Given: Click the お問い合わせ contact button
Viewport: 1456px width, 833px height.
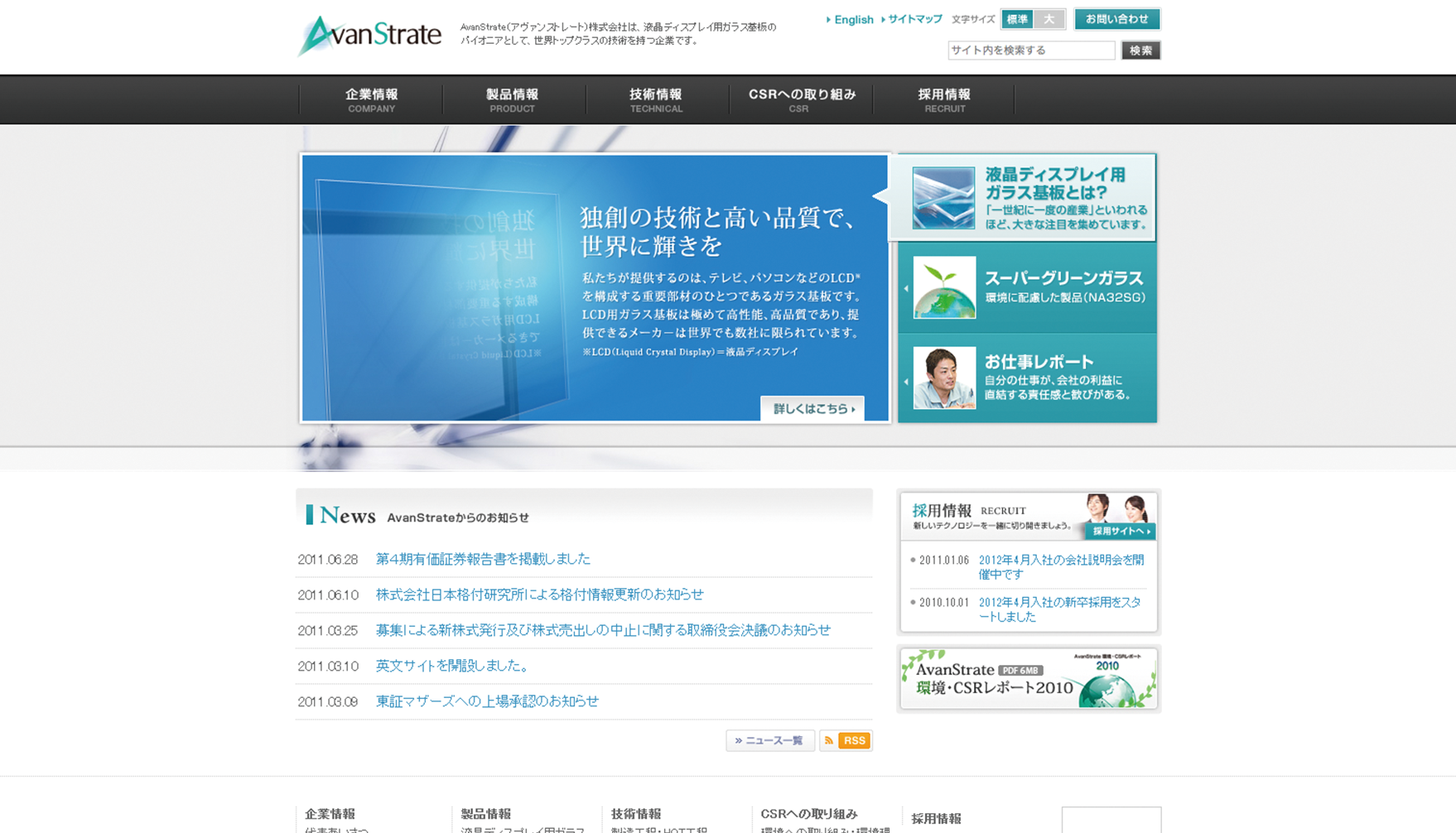Looking at the screenshot, I should coord(1117,19).
